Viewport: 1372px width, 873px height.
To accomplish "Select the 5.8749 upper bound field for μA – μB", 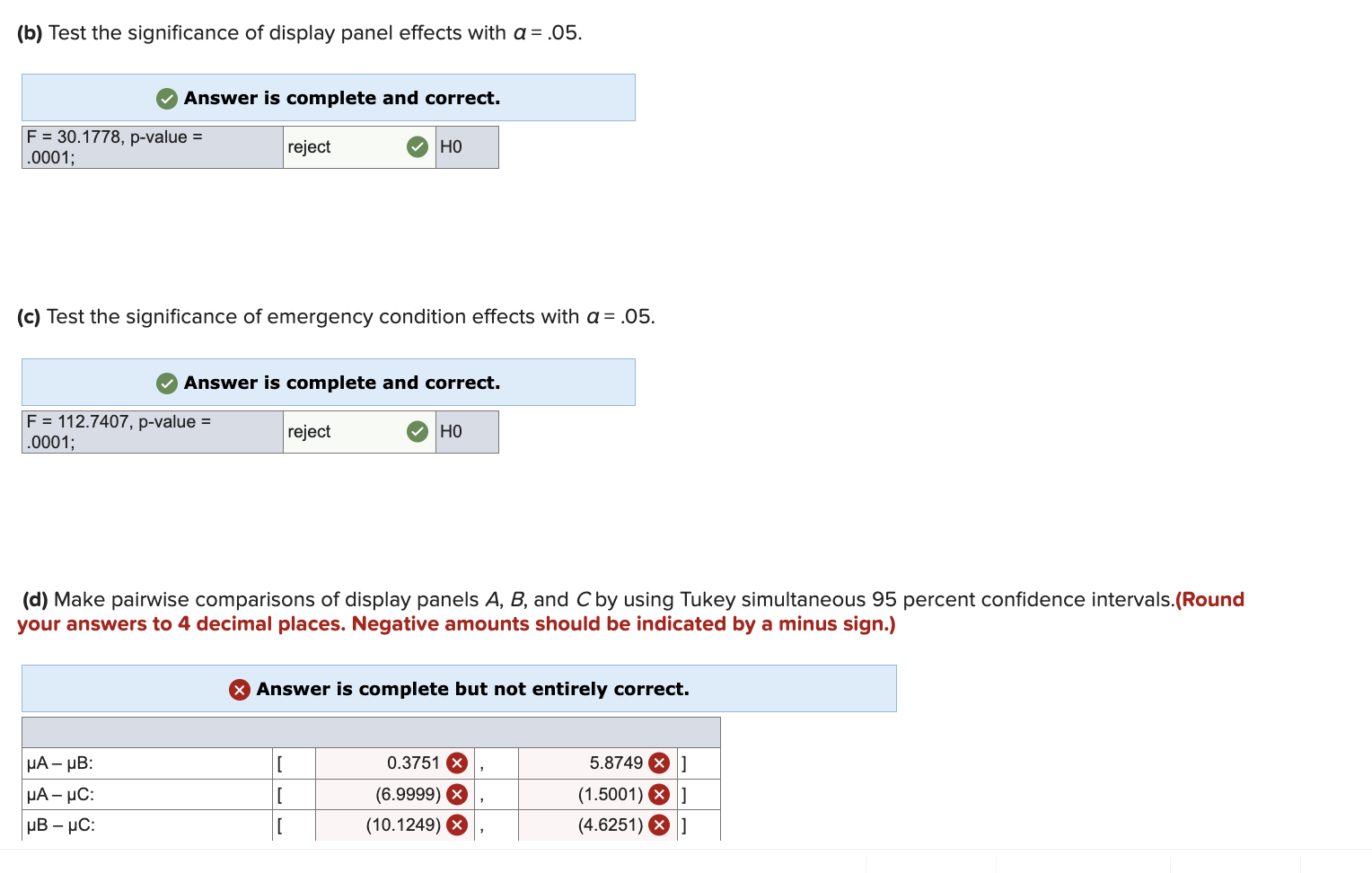I will 584,763.
